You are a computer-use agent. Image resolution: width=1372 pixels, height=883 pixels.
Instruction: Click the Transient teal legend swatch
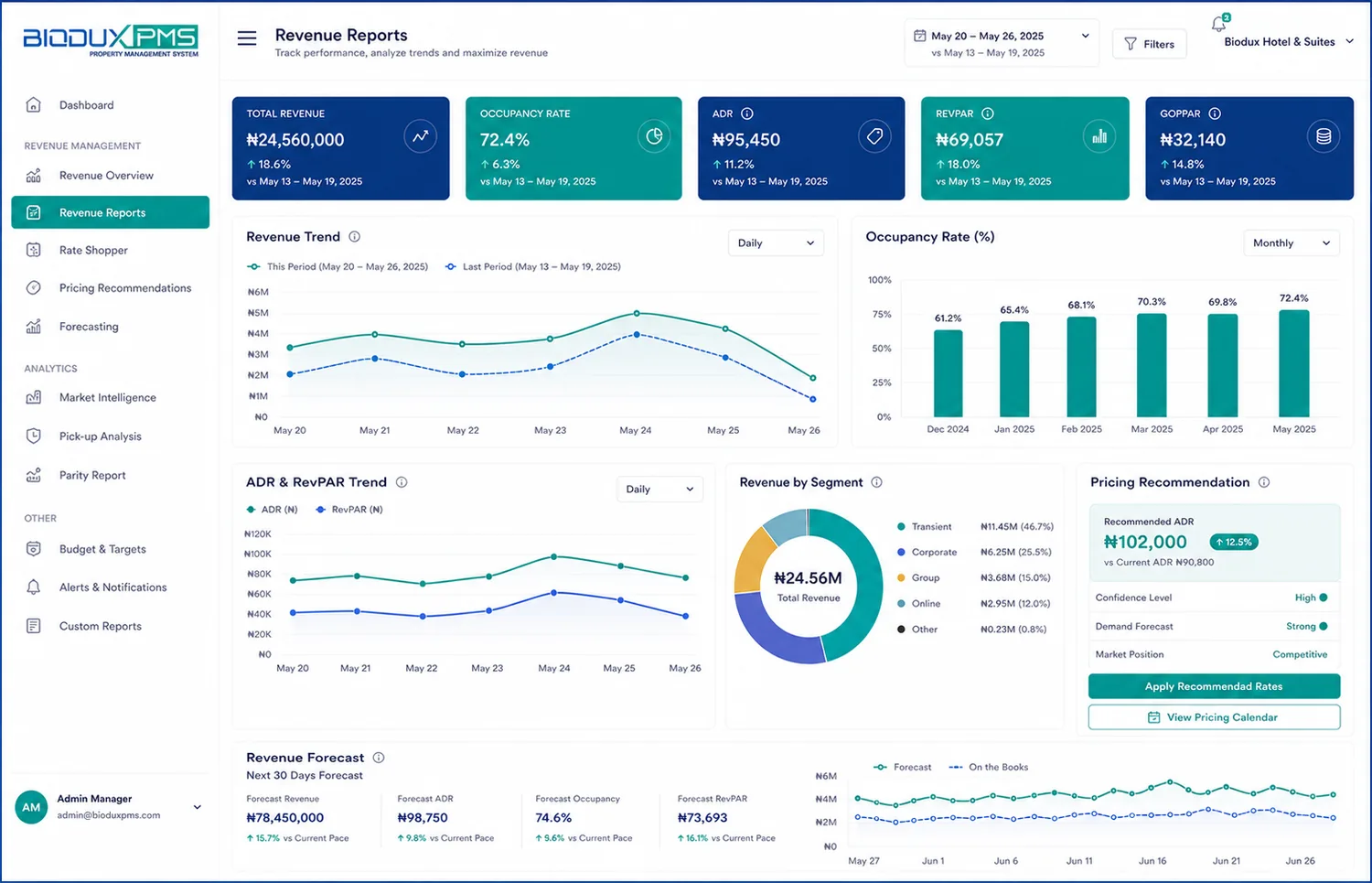(x=901, y=527)
